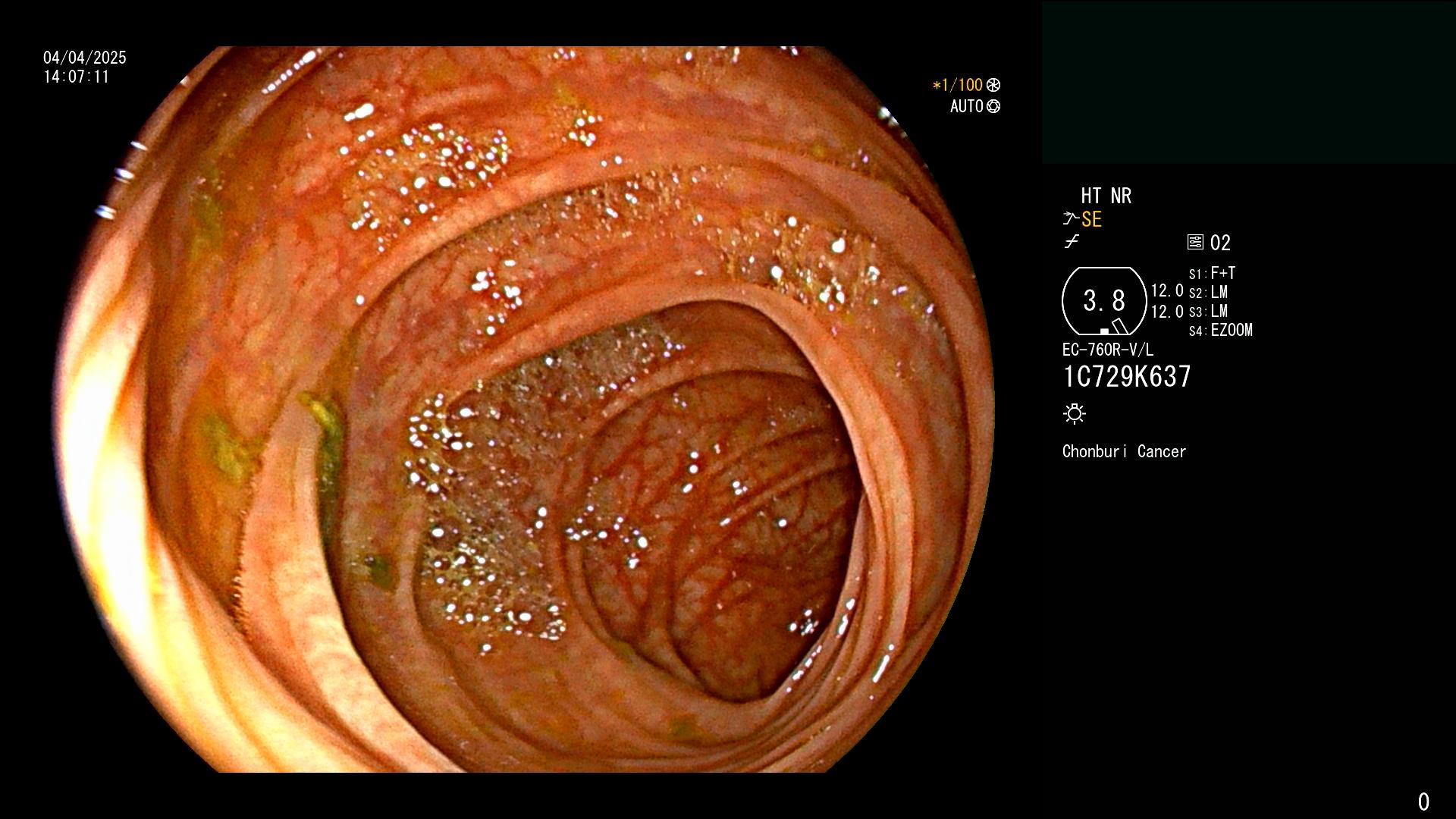Click the AUTO exposure label

point(967,107)
